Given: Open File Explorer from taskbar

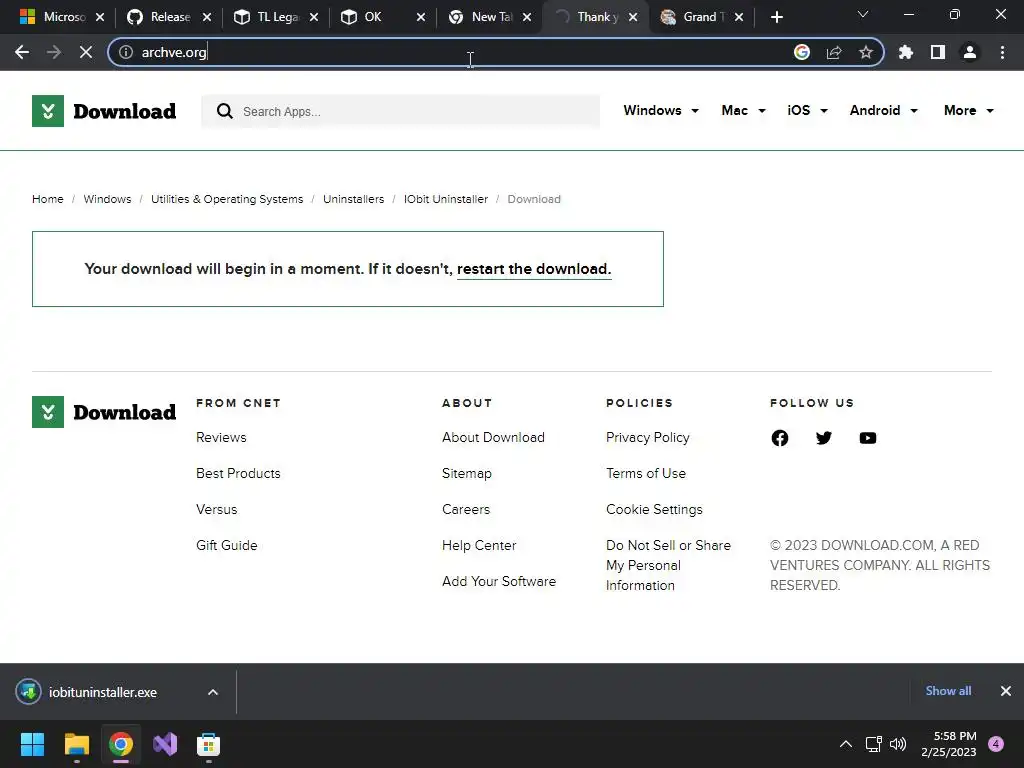Looking at the screenshot, I should pyautogui.click(x=76, y=744).
